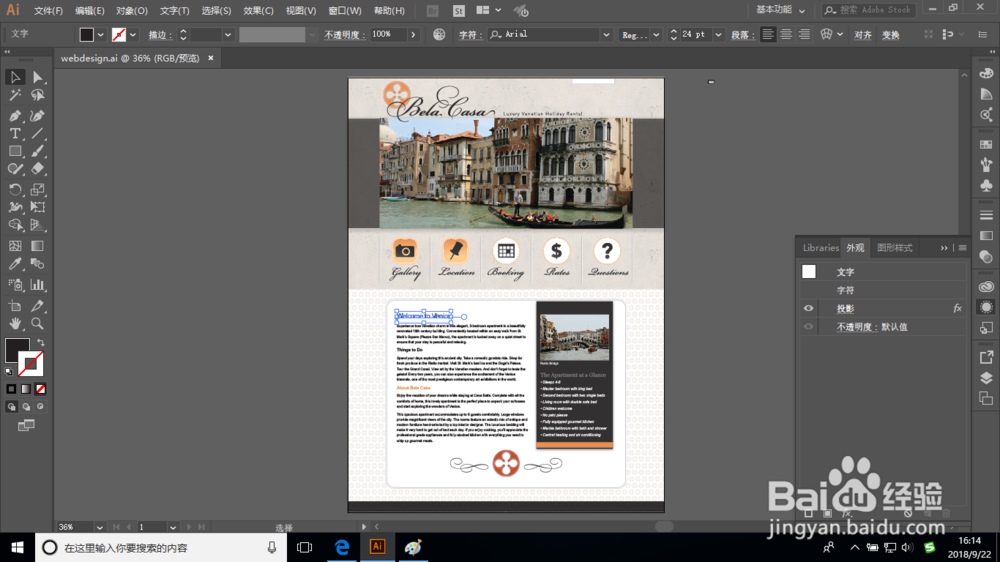The height and width of the screenshot is (562, 1000).
Task: Select the Rotate tool
Action: click(x=15, y=189)
